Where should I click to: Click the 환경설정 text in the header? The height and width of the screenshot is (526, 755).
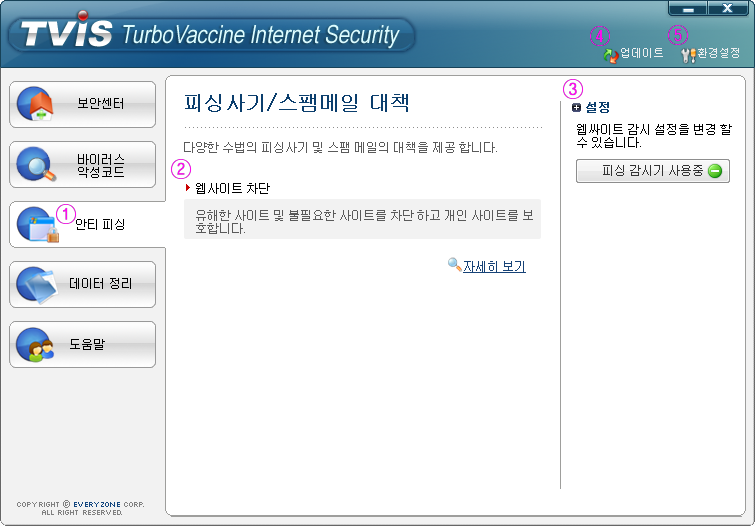coord(718,54)
